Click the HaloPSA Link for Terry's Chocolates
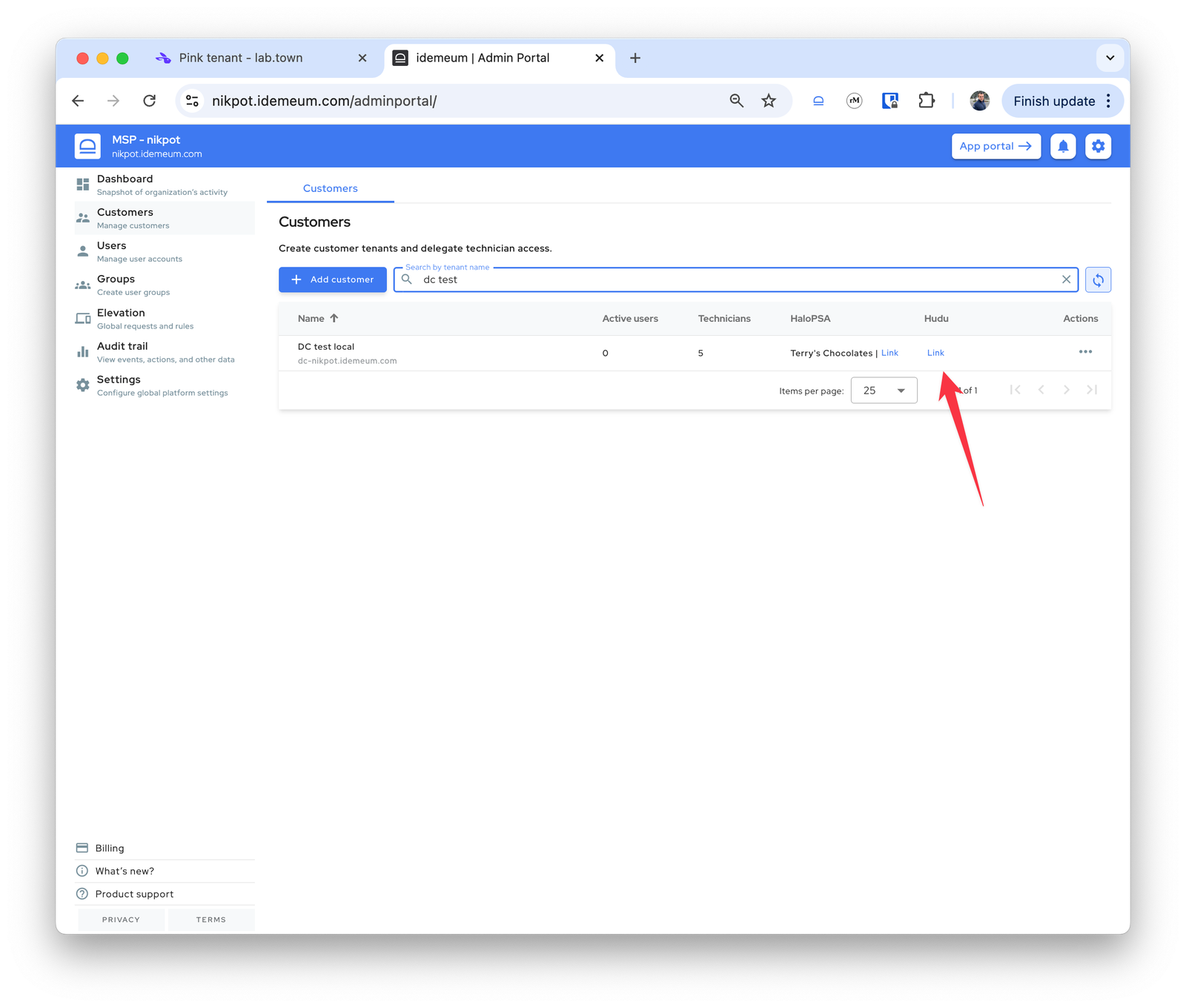Screen dimensions: 1186x1008 point(889,353)
